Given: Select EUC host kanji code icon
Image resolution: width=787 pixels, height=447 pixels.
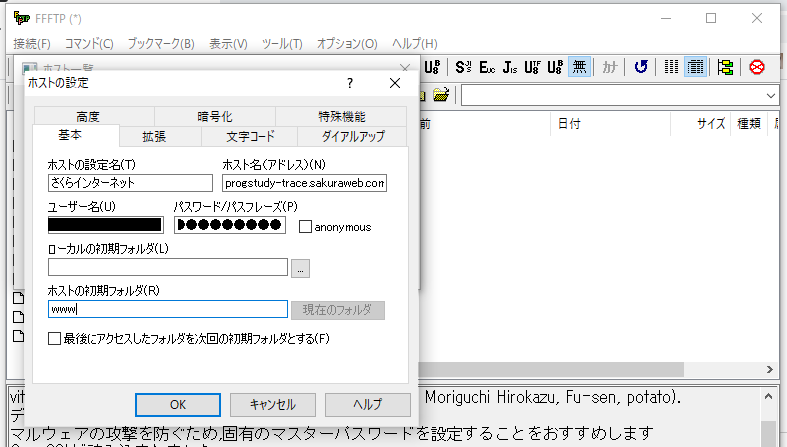Looking at the screenshot, I should point(487,67).
